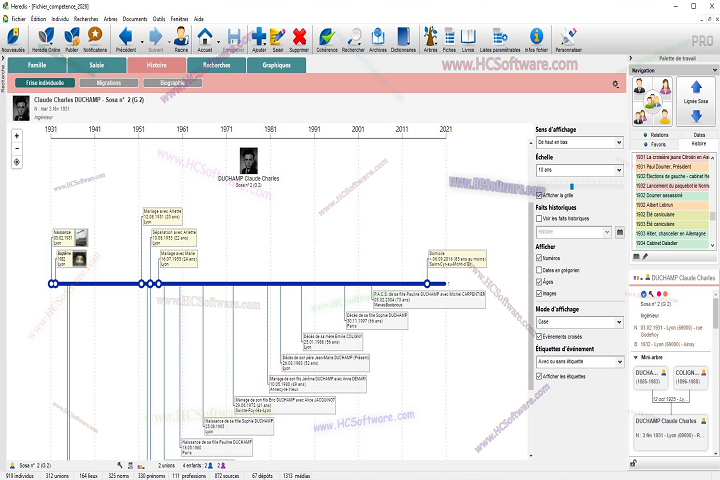Viewport: 720px width, 480px height.
Task: Open Heredis Online from the toolbar
Action: tap(47, 37)
